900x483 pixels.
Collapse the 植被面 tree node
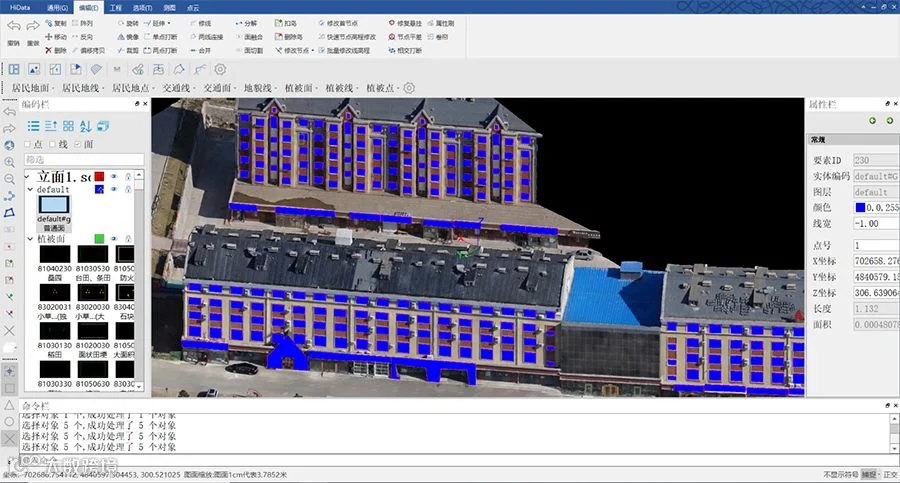pos(30,238)
